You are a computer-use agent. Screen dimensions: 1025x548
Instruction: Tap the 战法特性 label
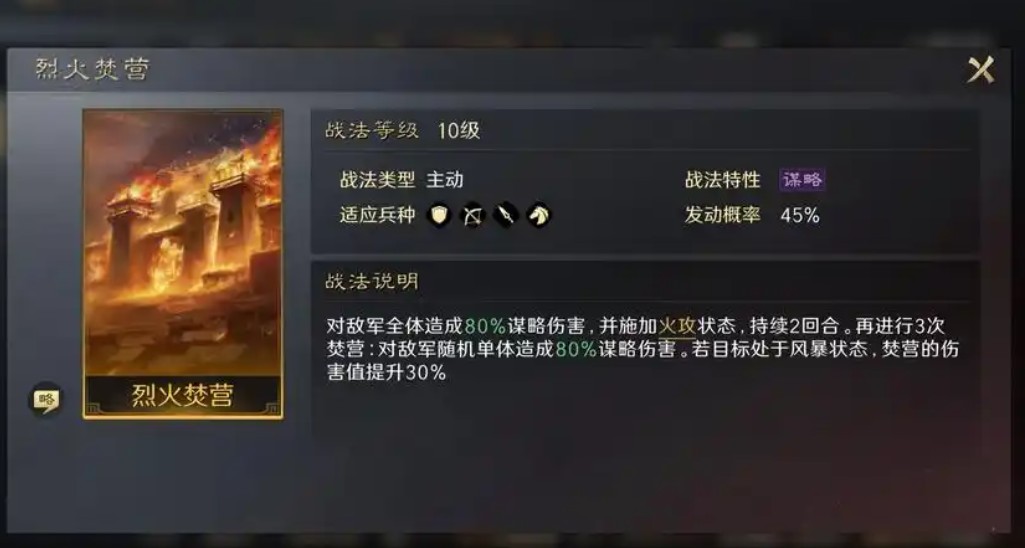point(722,180)
